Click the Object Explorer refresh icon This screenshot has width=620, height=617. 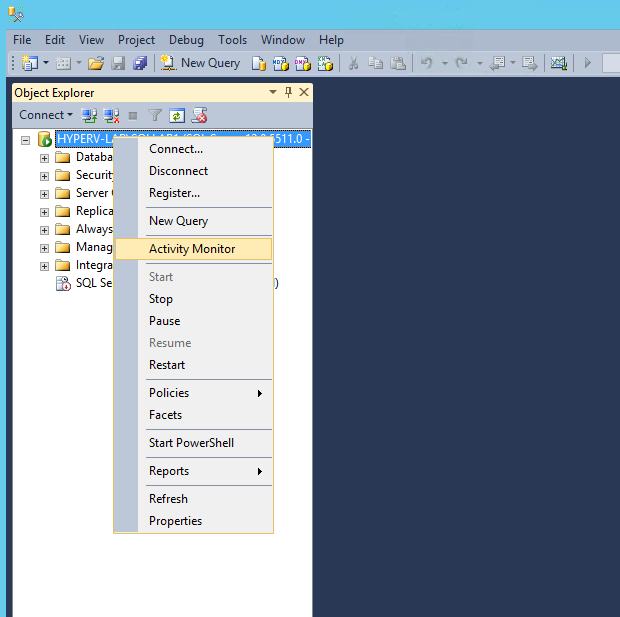pyautogui.click(x=177, y=115)
